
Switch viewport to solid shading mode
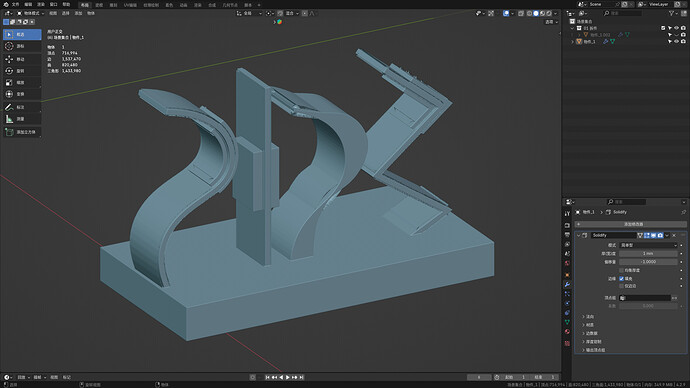tap(536, 13)
